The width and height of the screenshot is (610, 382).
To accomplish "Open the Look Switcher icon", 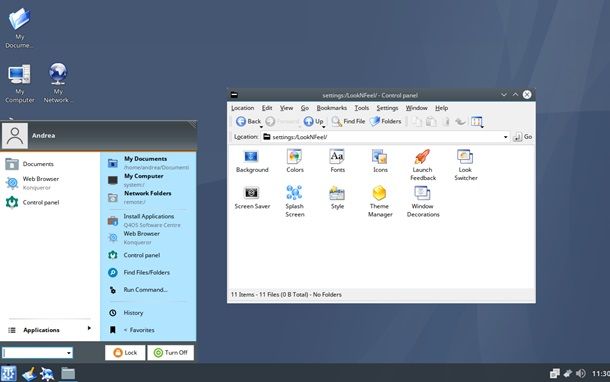I will coord(465,157).
